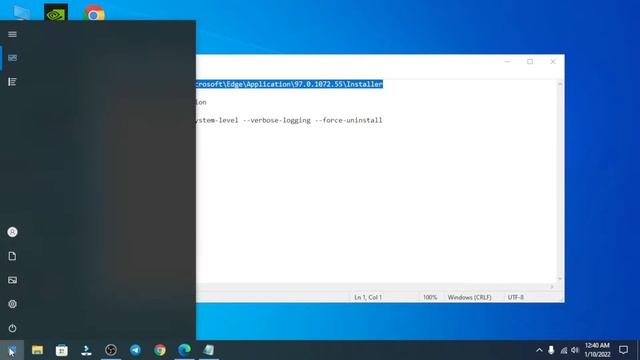Open the volume tray icon
The image size is (640, 360).
point(575,350)
